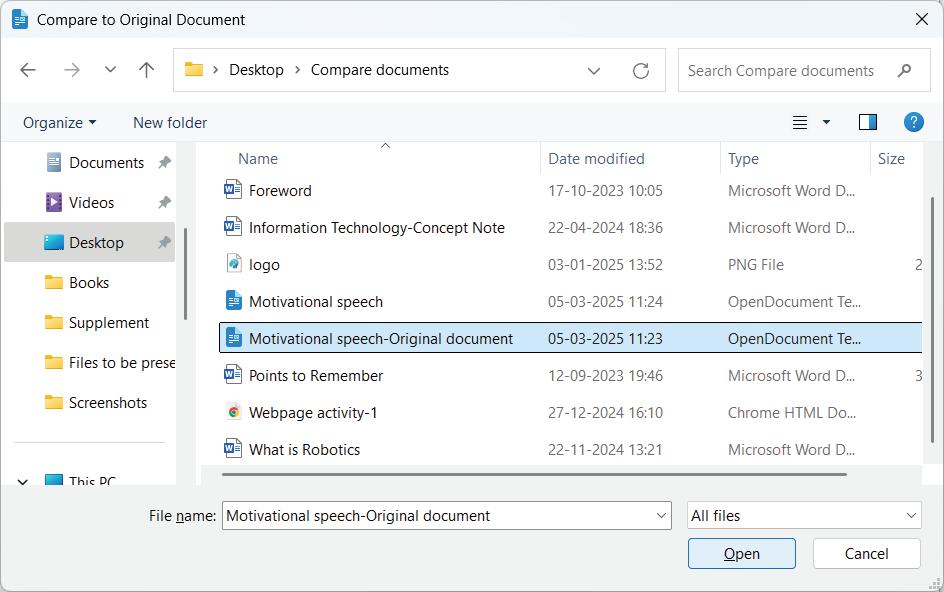Click the Up one level arrow
Viewport: 944px width, 592px height.
(146, 70)
